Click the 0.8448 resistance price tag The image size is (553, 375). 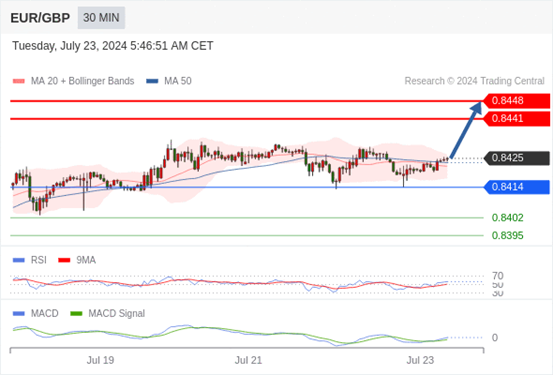click(x=516, y=101)
